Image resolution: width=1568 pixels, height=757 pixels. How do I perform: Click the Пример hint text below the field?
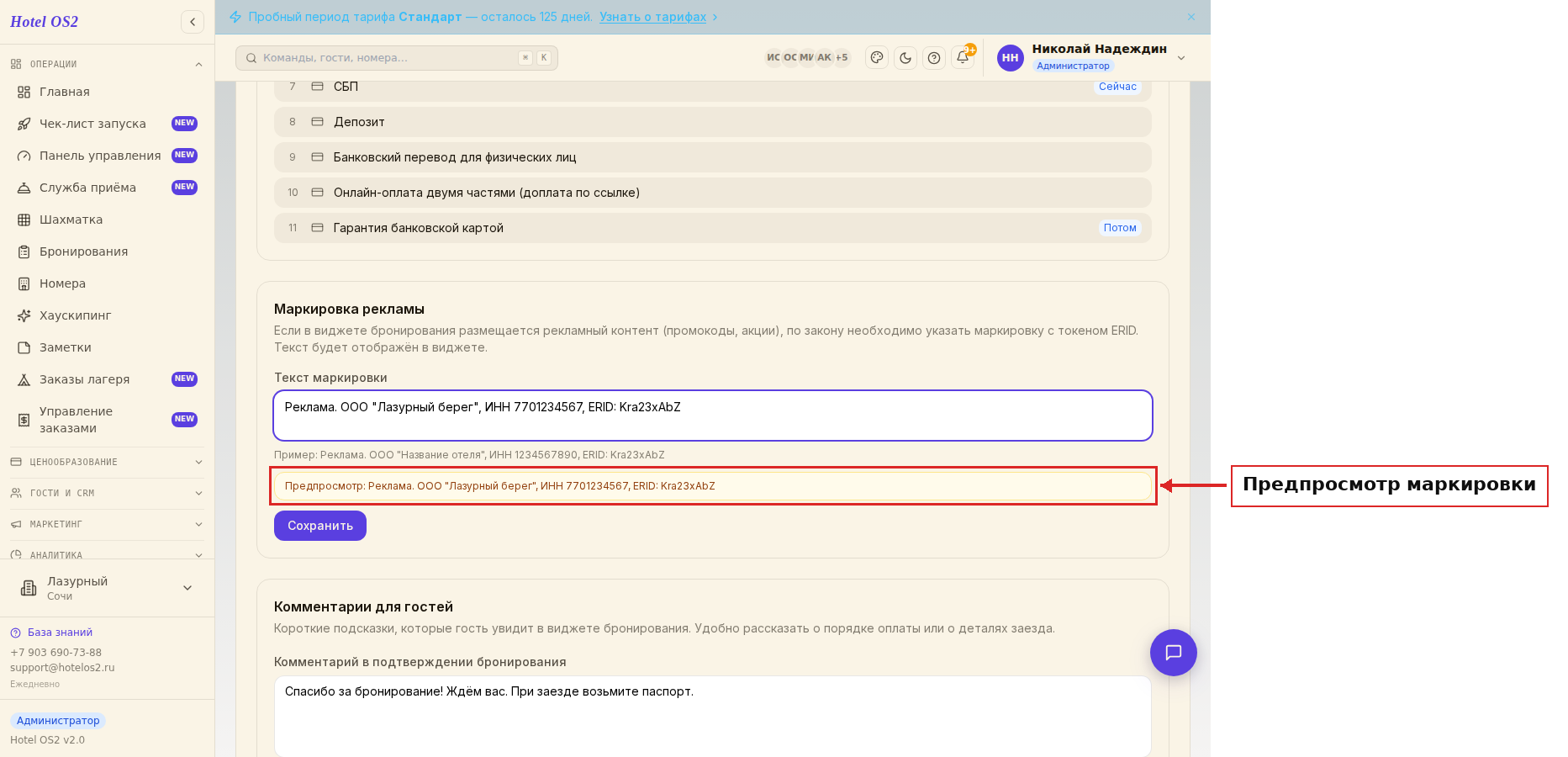pos(469,455)
